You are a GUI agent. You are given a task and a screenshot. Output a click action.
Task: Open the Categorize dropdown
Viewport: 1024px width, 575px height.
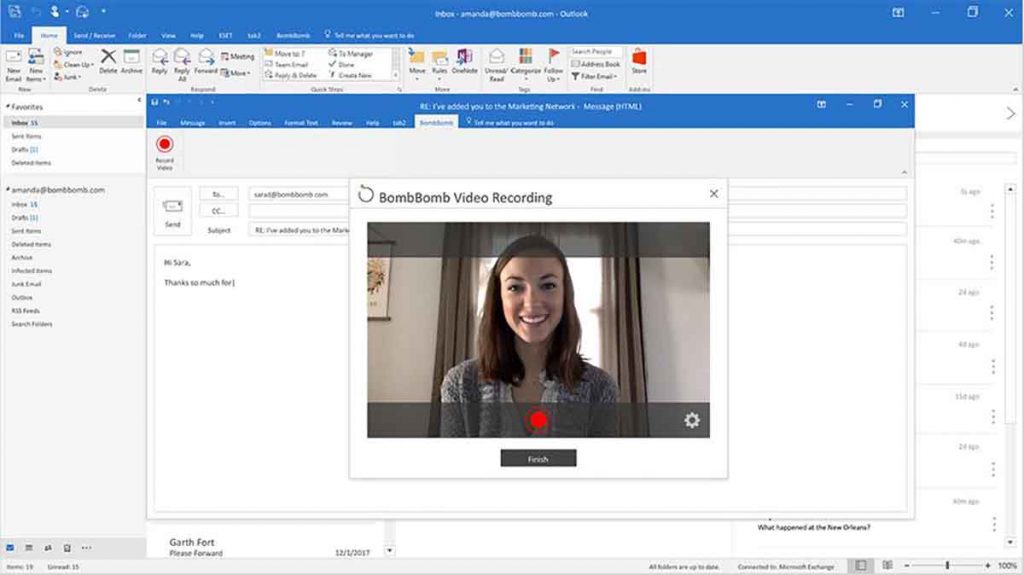[x=526, y=65]
